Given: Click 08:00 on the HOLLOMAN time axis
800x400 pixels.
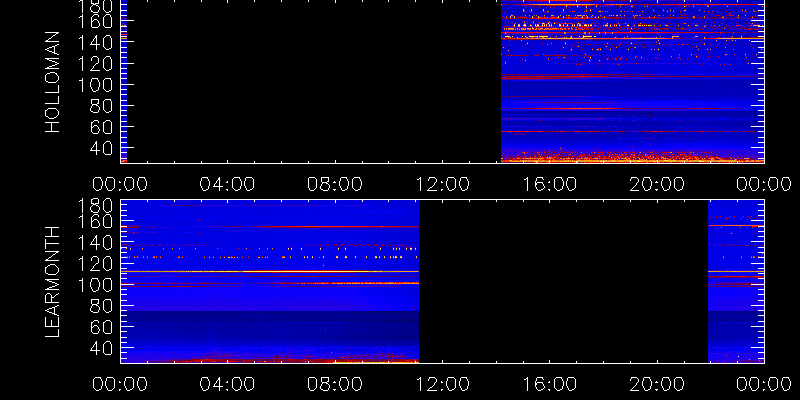Looking at the screenshot, I should click(335, 184).
